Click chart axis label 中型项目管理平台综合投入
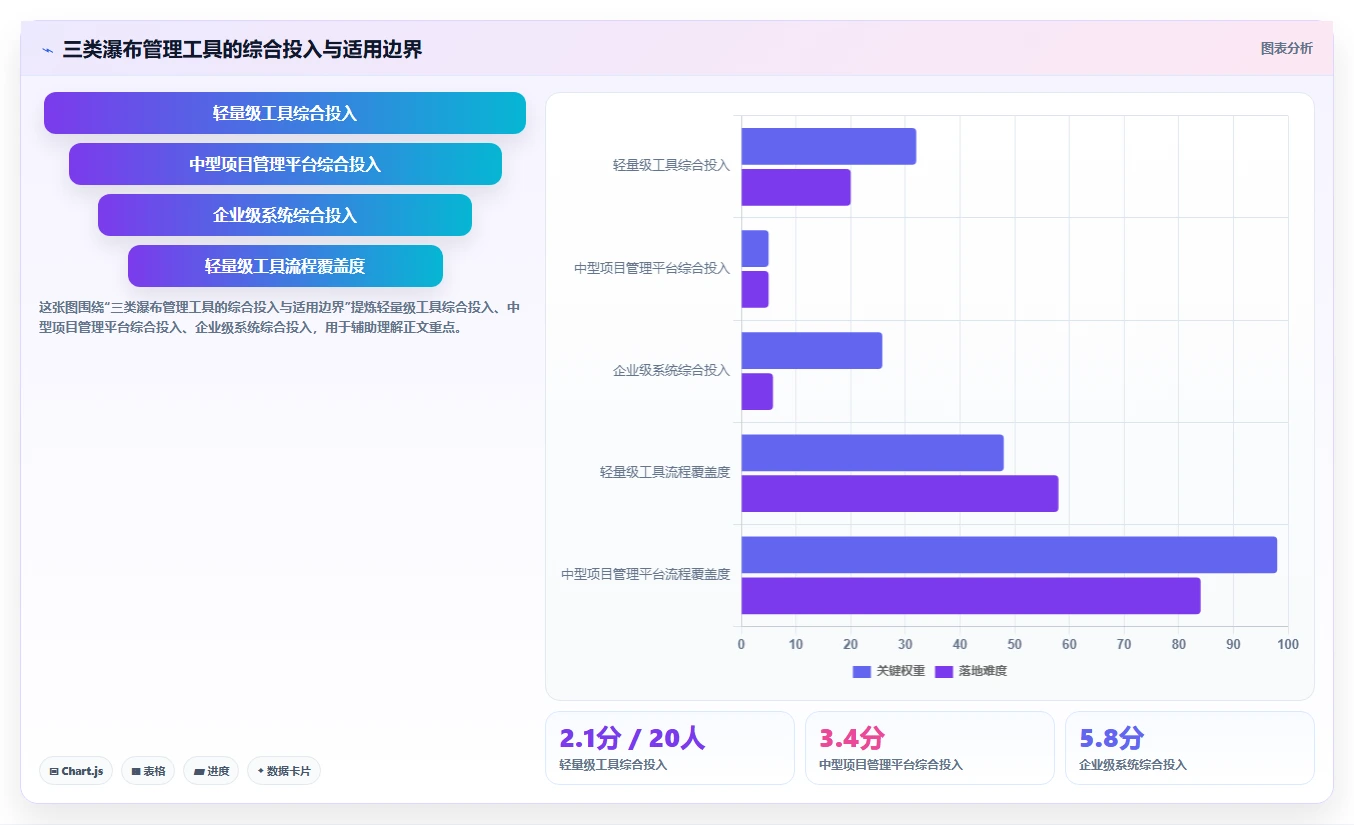The width and height of the screenshot is (1354, 825). 652,268
